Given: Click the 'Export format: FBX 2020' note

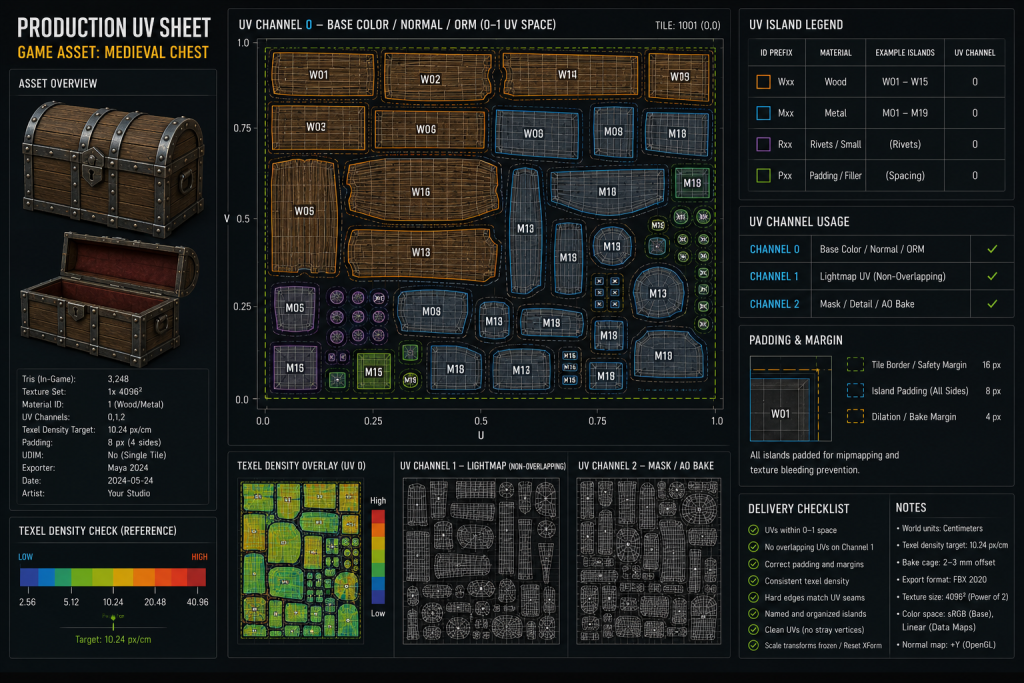Looking at the screenshot, I should [944, 579].
